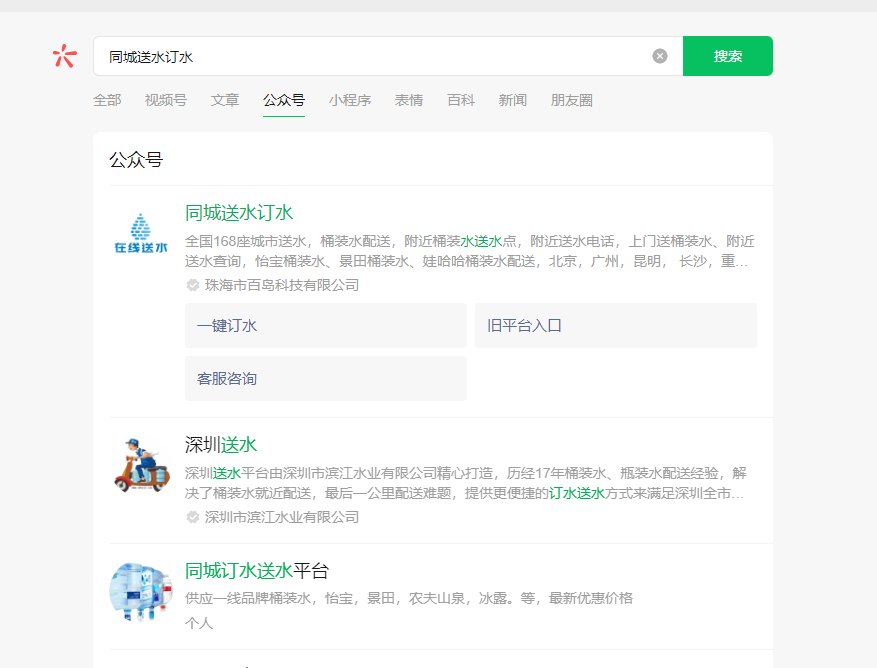877x668 pixels.
Task: Click the 个人 account type label
Action: (x=199, y=623)
